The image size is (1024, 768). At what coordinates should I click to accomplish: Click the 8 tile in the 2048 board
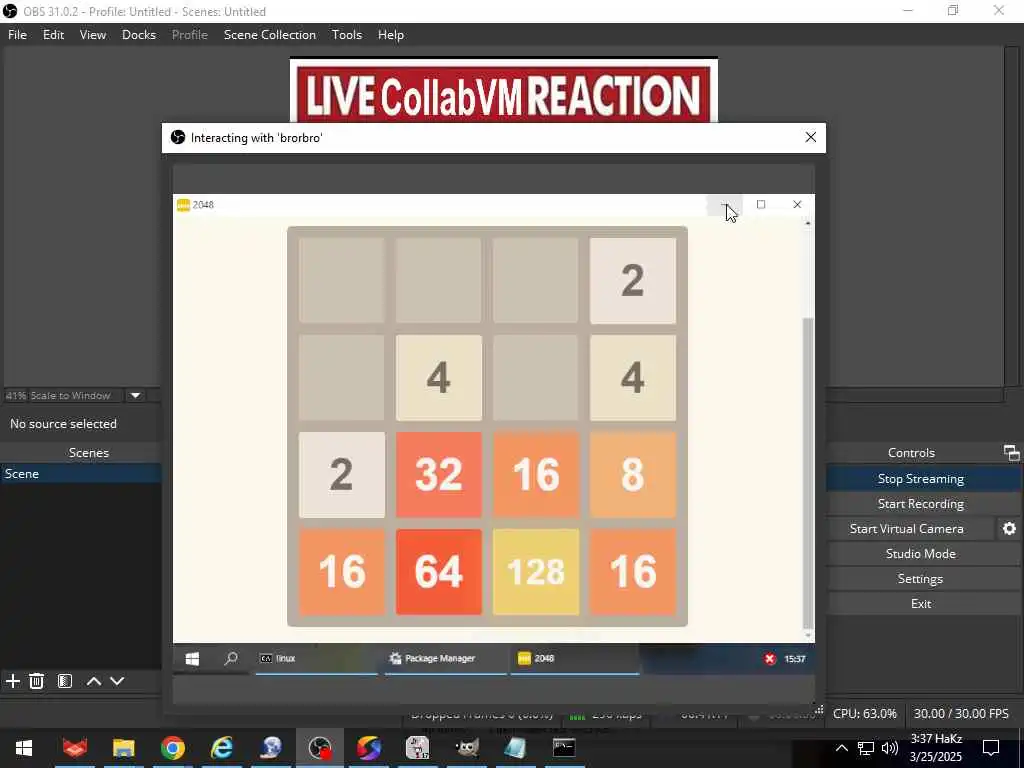(x=633, y=474)
